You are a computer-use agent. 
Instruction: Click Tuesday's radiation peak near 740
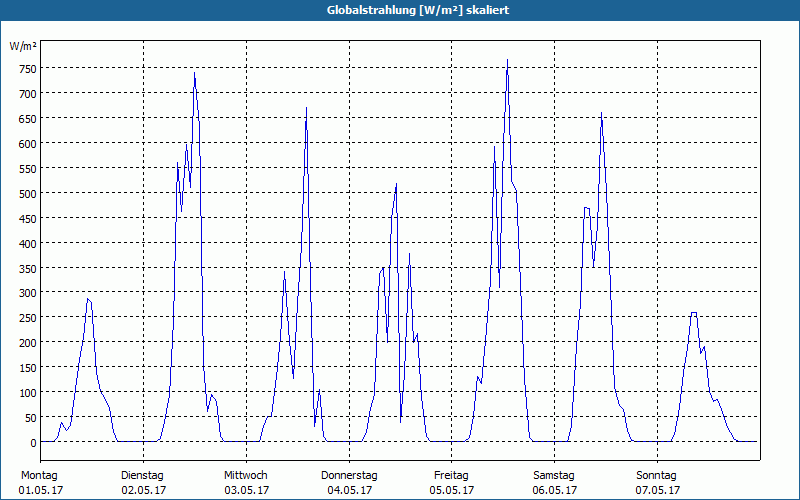click(194, 73)
